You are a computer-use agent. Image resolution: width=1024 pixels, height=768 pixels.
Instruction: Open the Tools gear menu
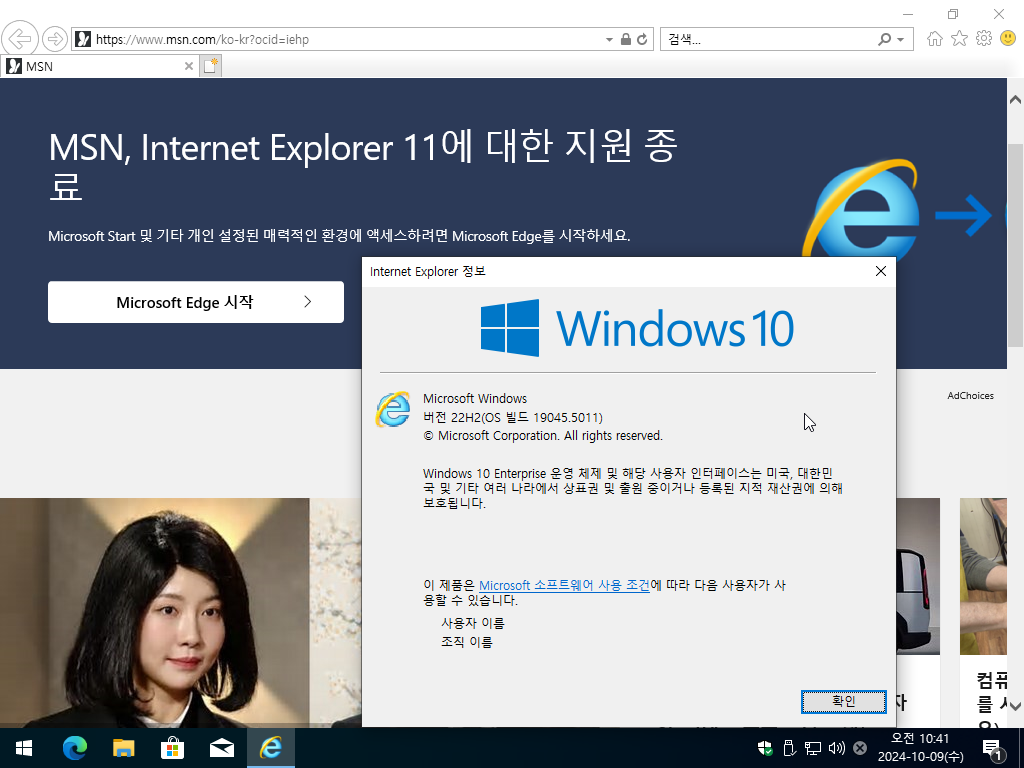984,39
